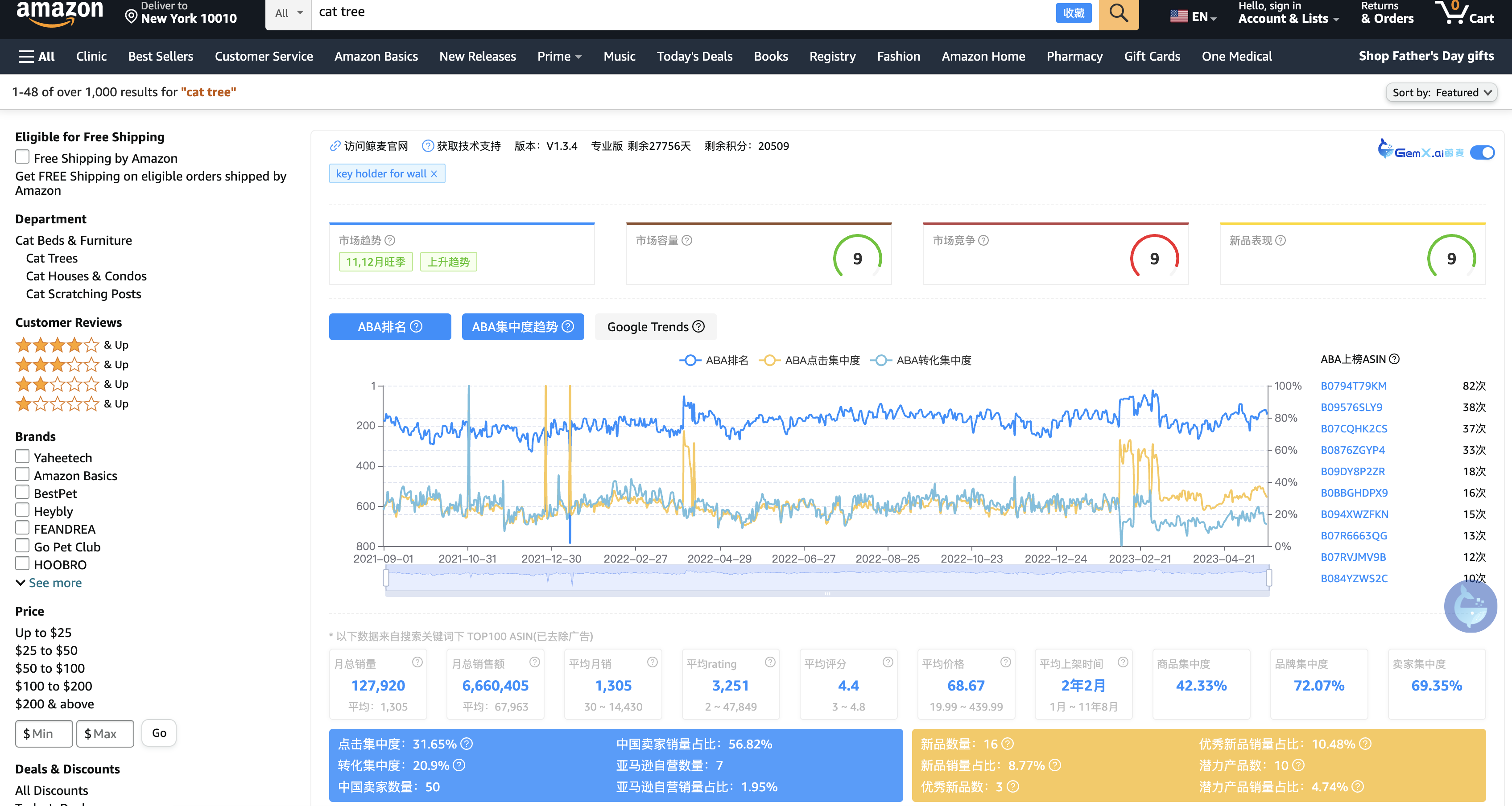1512x806 pixels.
Task: Open the All hamburger menu
Action: click(37, 56)
